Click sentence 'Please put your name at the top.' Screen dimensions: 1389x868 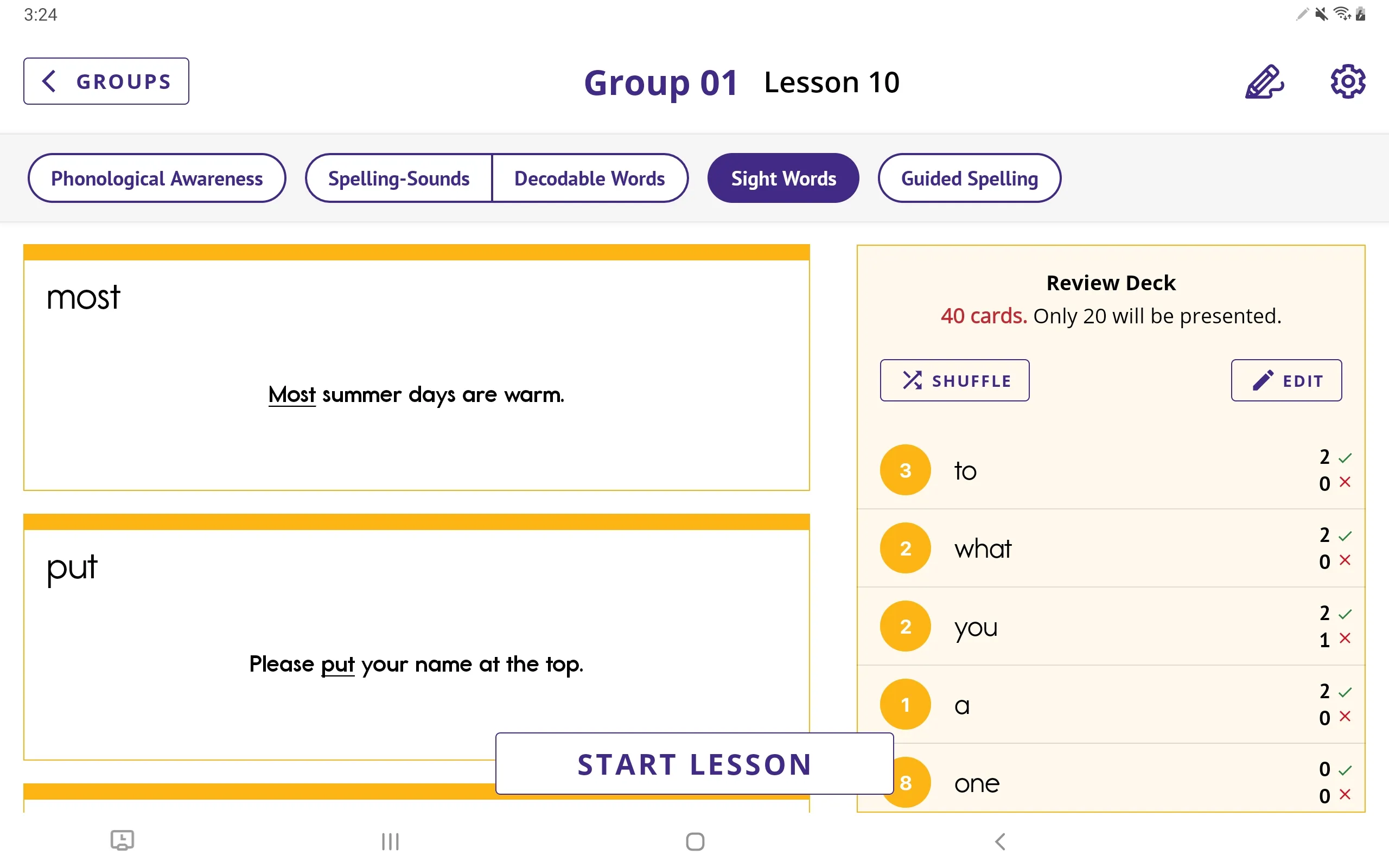coord(417,665)
